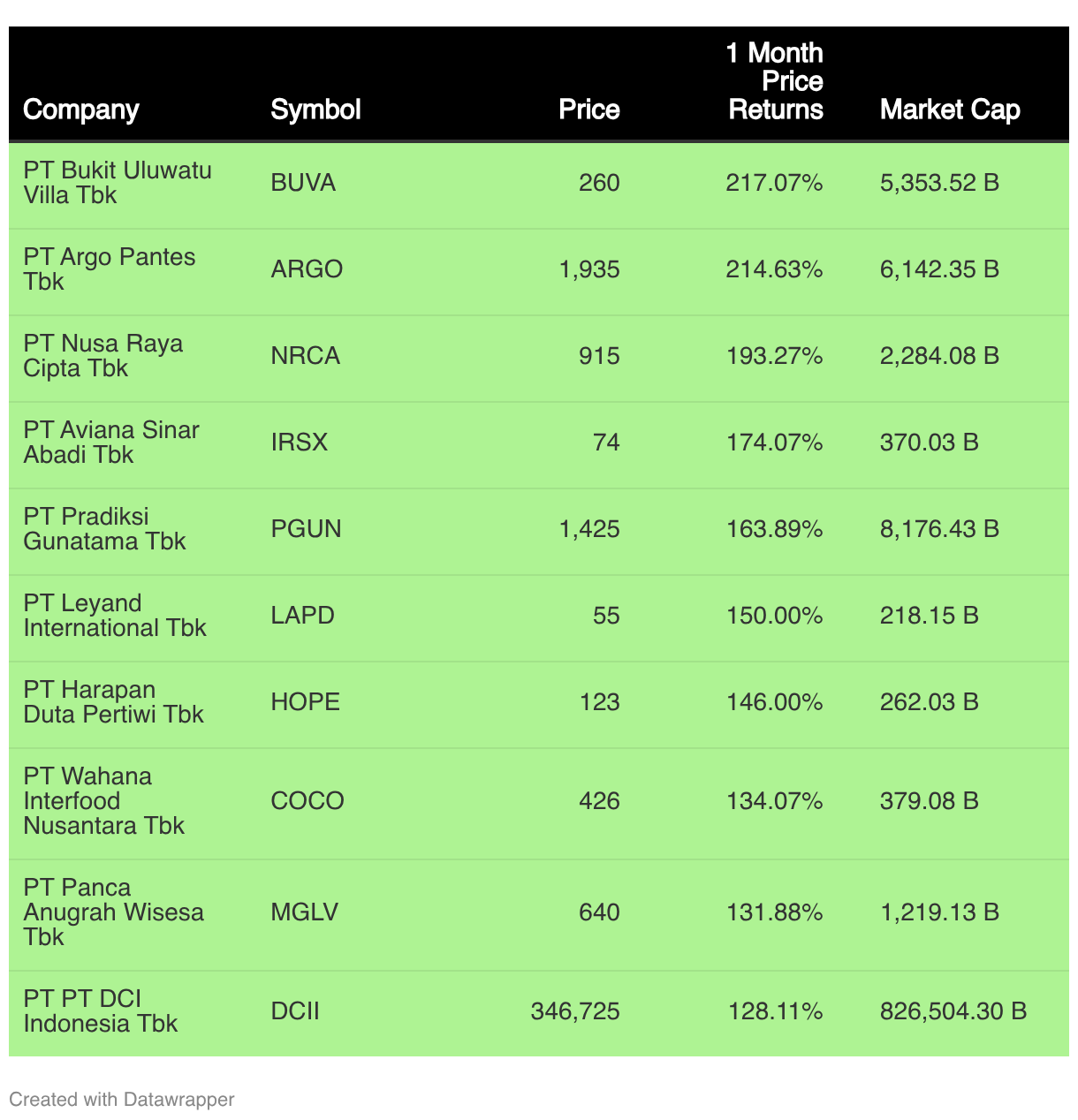
Task: Click PT Argo Pantes Tbk company name
Action: (110, 269)
